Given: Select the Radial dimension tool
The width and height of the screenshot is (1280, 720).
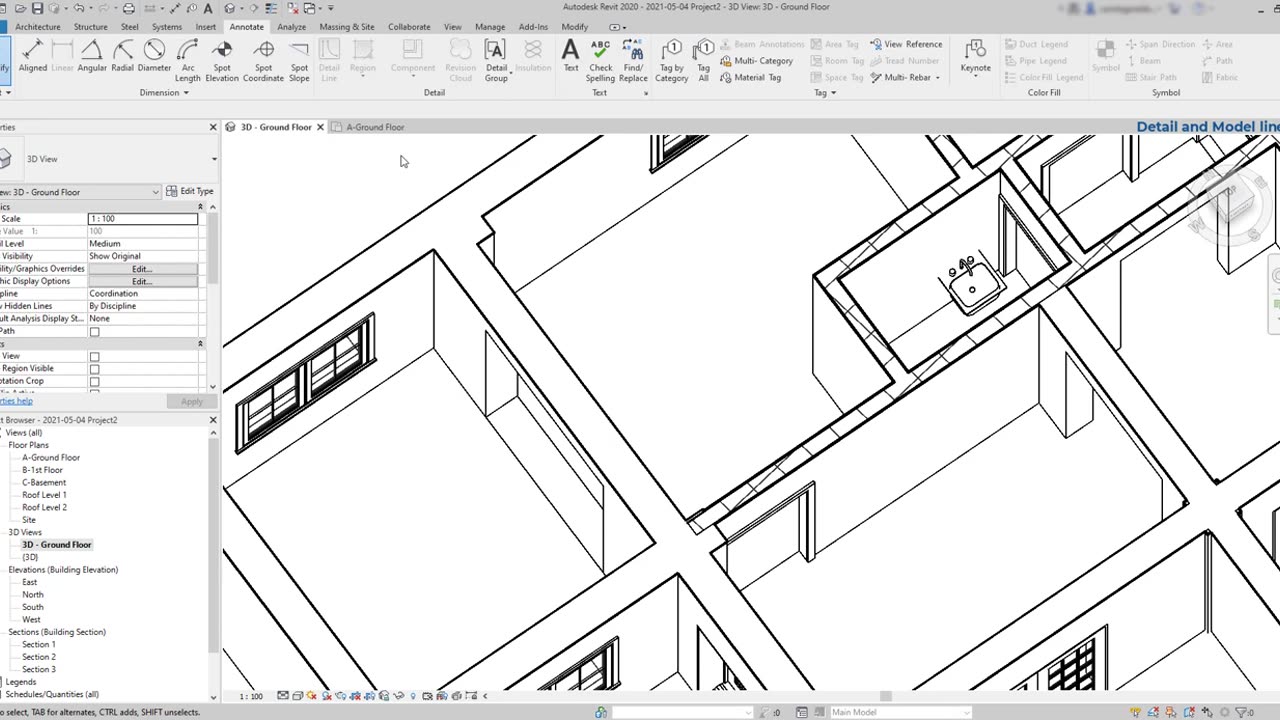Looking at the screenshot, I should click(x=123, y=57).
